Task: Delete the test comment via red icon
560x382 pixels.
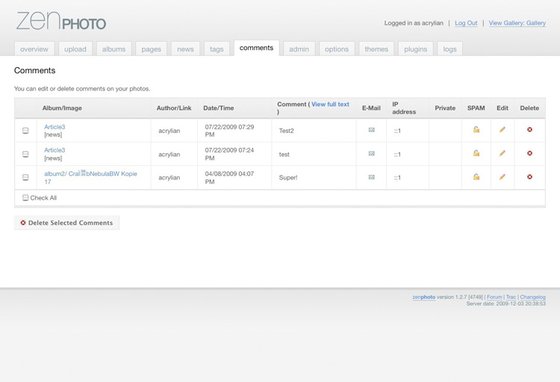Action: coord(530,153)
